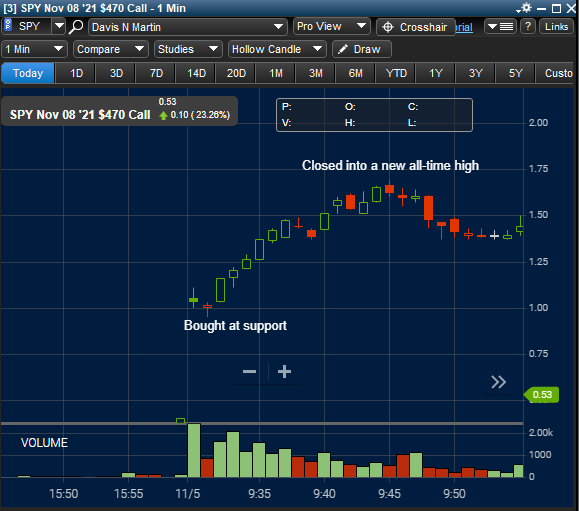Click the blue SPY symbol type icon

click(x=8, y=25)
